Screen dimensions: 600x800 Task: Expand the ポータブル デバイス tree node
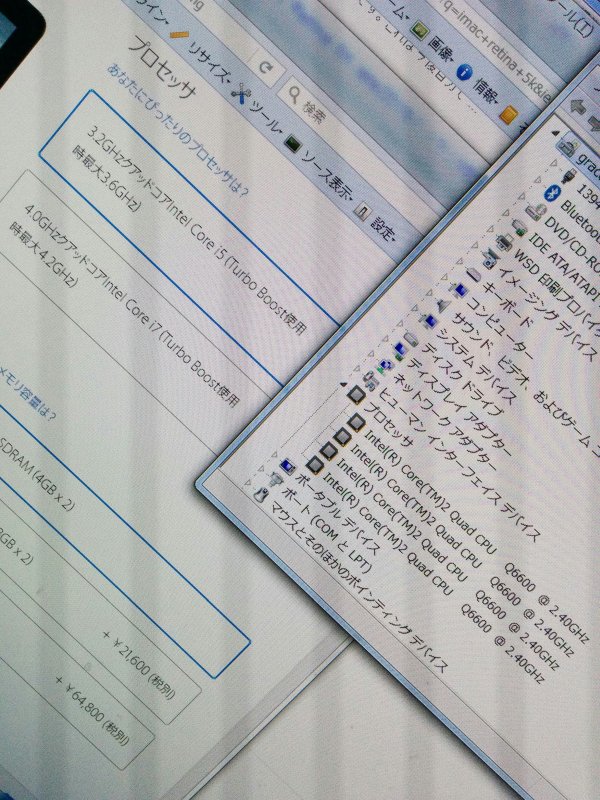click(276, 453)
